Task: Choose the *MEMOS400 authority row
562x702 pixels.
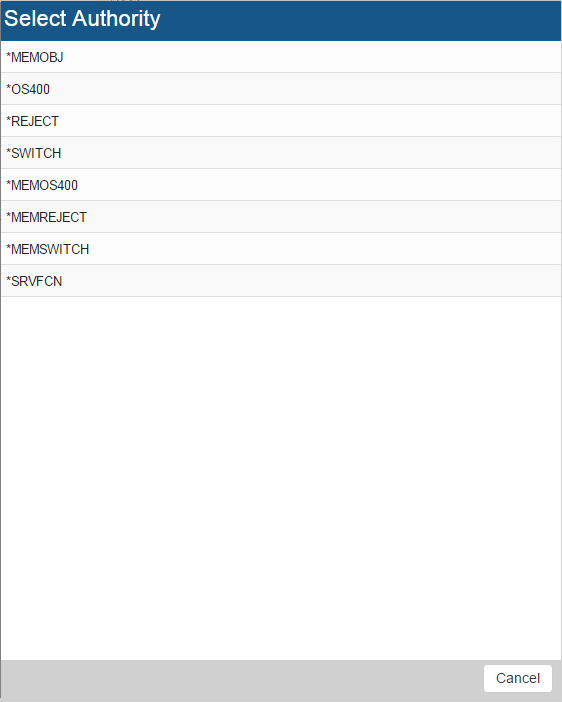Action: coord(281,185)
